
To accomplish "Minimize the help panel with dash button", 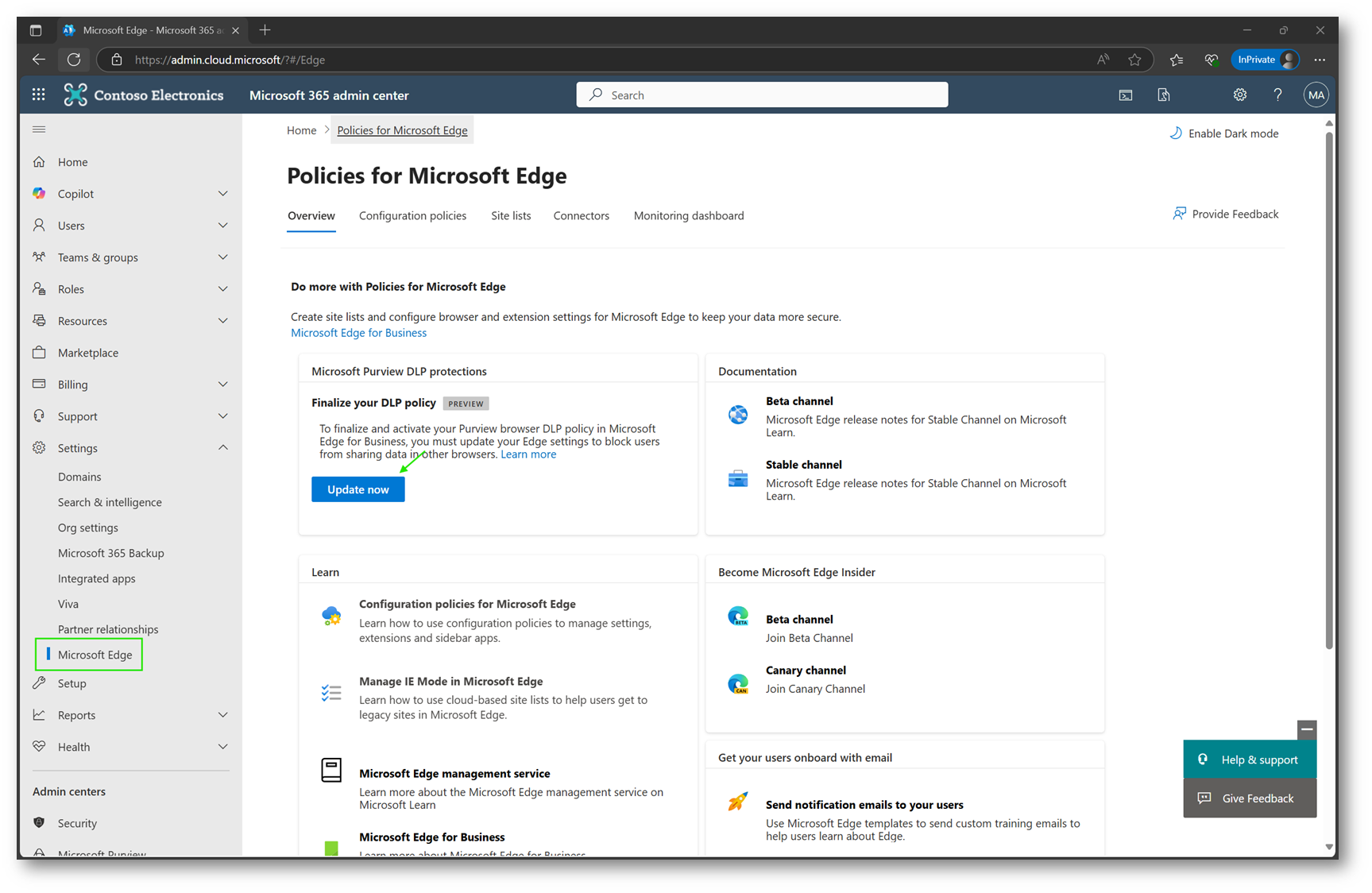I will click(1307, 729).
